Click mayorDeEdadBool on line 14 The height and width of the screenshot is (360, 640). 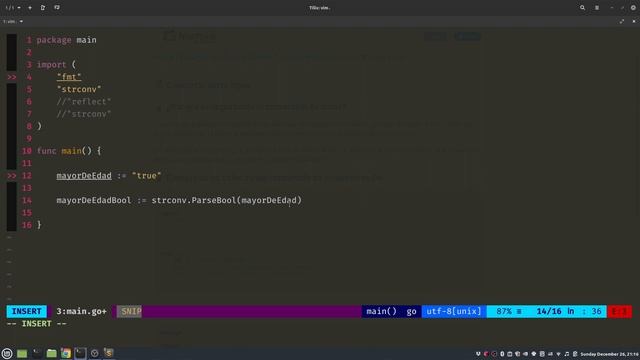point(94,200)
